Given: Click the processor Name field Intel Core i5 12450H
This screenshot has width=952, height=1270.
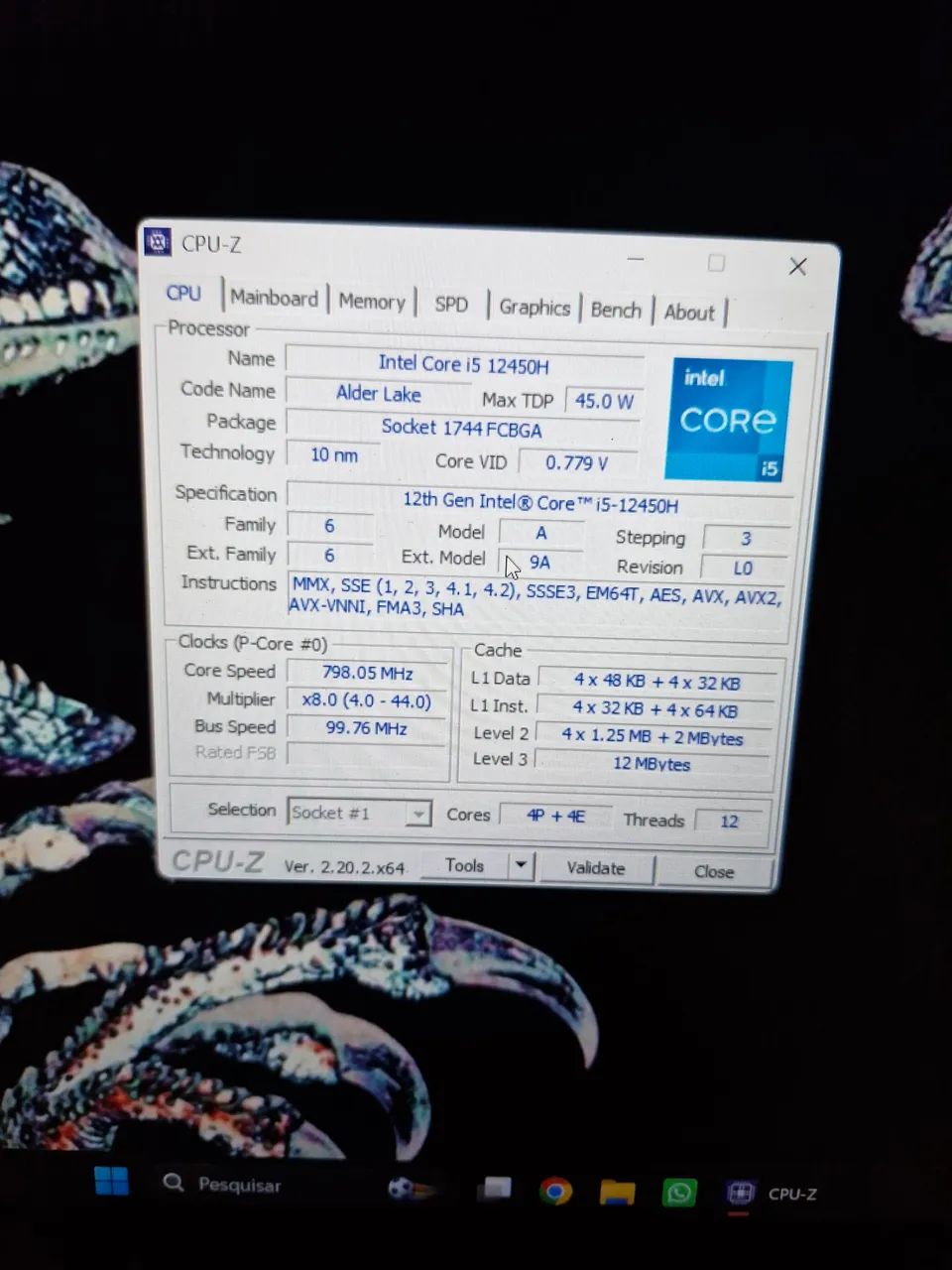Looking at the screenshot, I should click(464, 364).
